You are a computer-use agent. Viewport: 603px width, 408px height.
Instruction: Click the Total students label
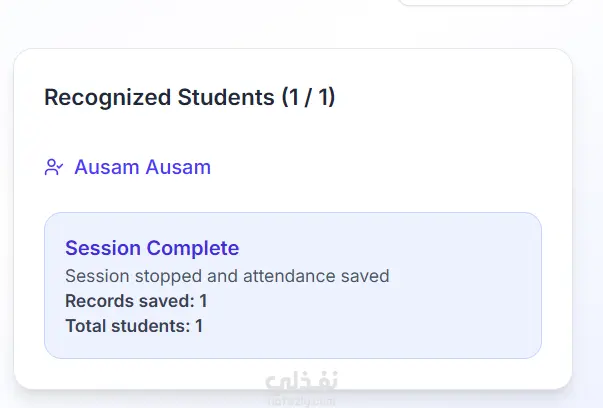(x=128, y=325)
